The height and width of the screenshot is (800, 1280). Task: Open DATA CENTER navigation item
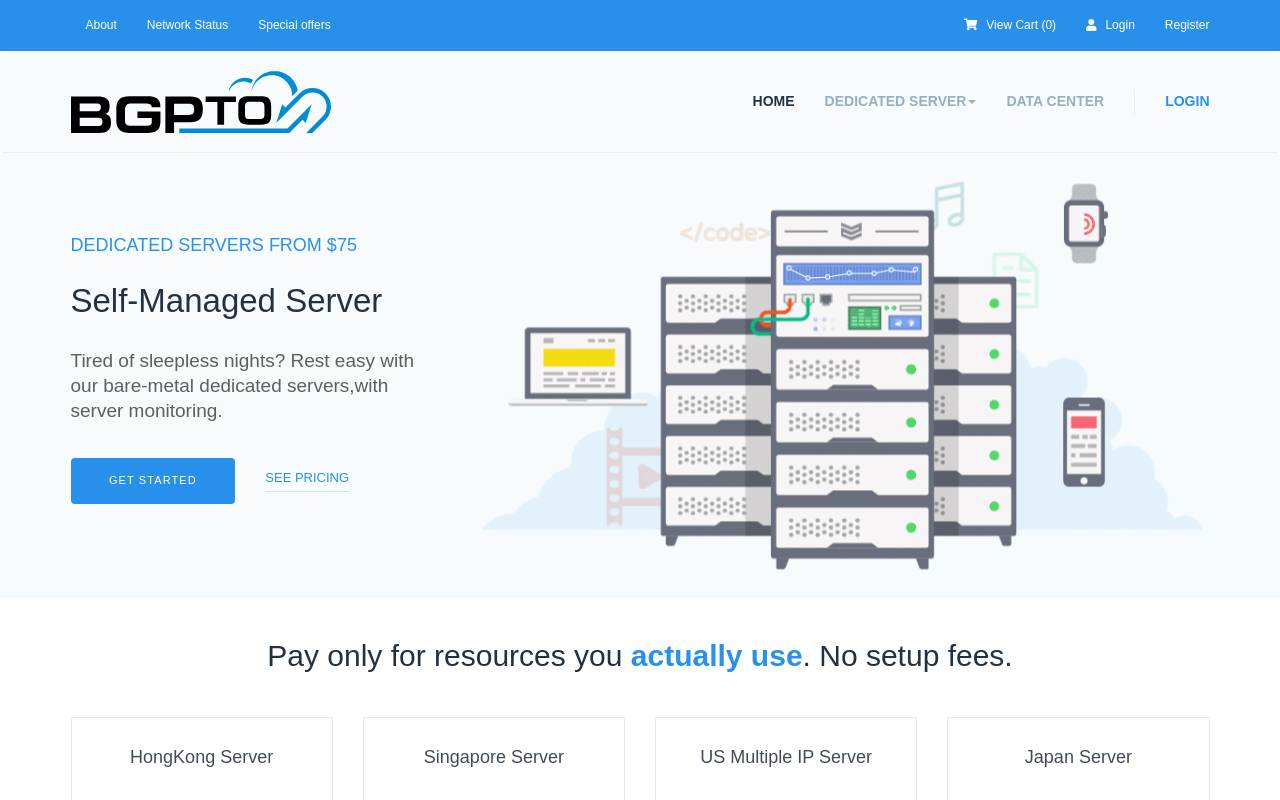(x=1055, y=101)
